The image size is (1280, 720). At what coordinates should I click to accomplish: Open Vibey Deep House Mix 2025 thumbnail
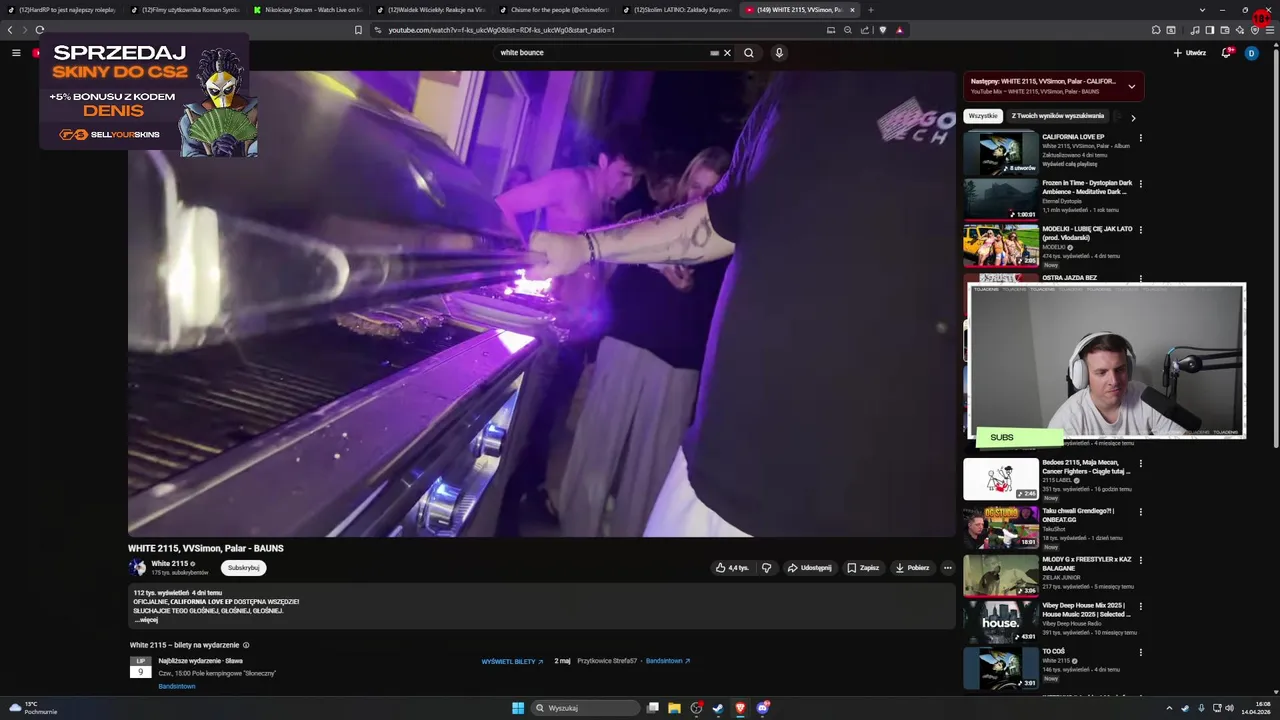[x=1001, y=622]
